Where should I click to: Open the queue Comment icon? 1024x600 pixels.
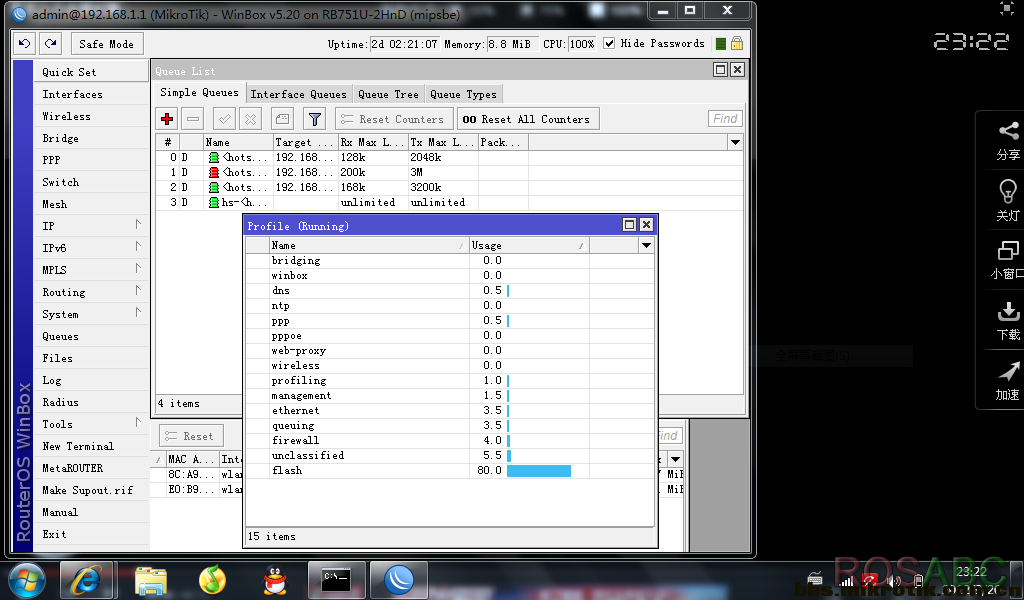pos(282,119)
